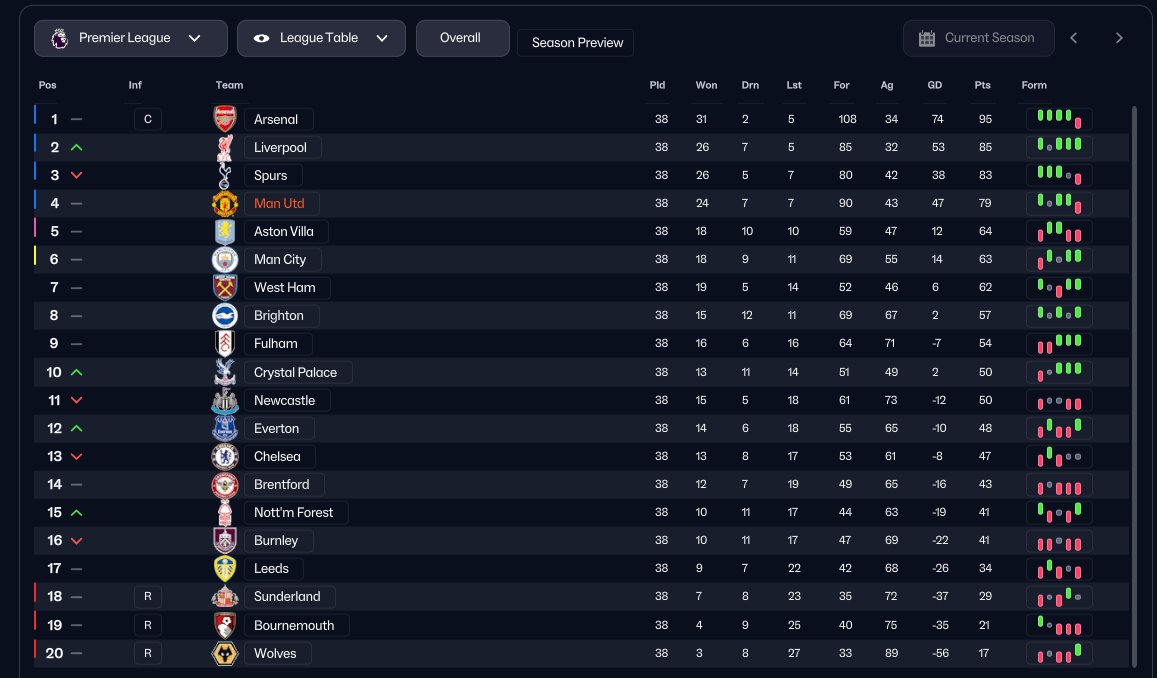Select the Crystal Palace team name

[296, 372]
